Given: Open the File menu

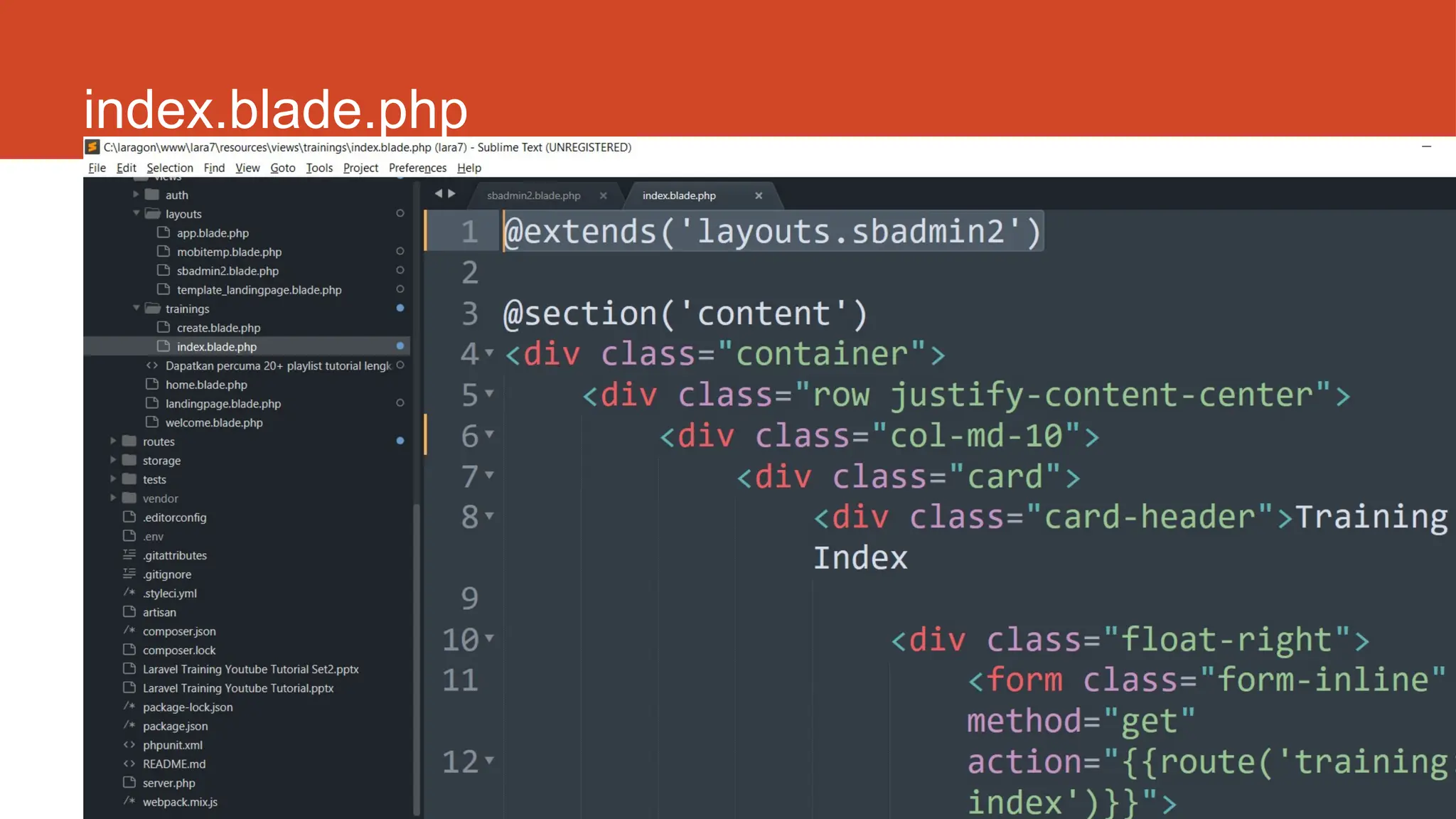Looking at the screenshot, I should 97,168.
